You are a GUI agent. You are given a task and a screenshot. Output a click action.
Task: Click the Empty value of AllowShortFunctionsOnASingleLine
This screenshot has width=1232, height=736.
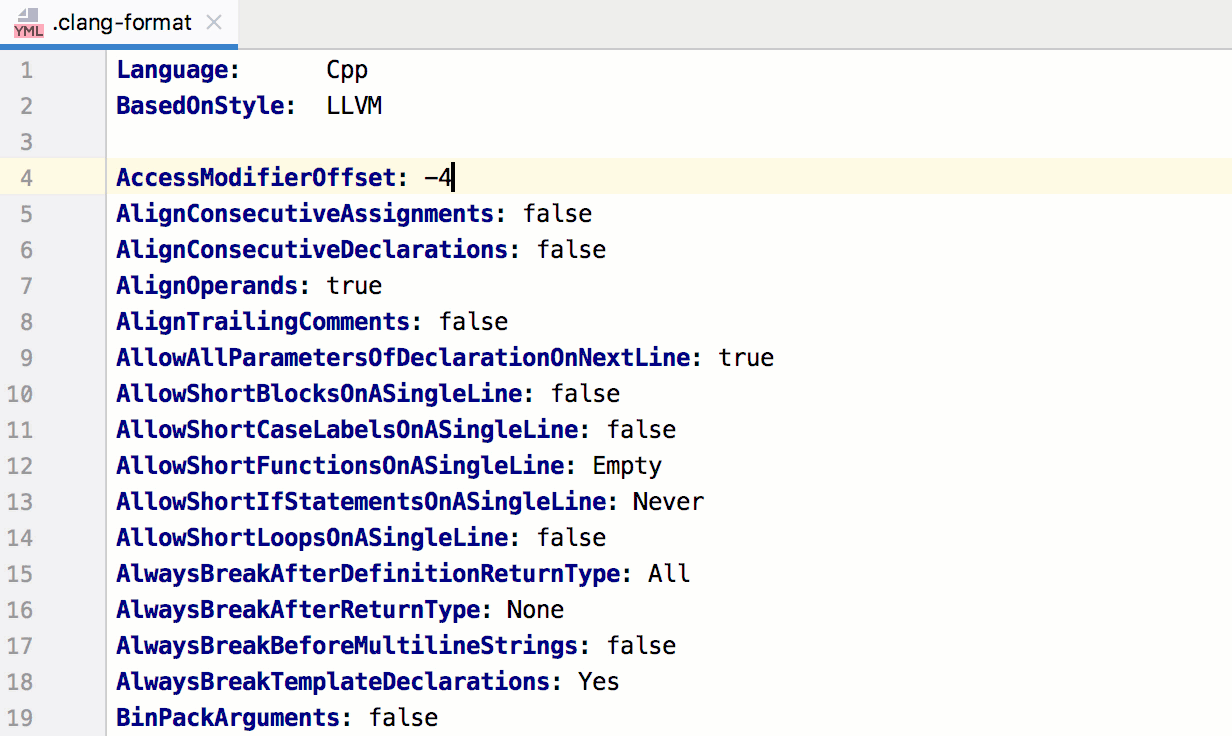627,466
